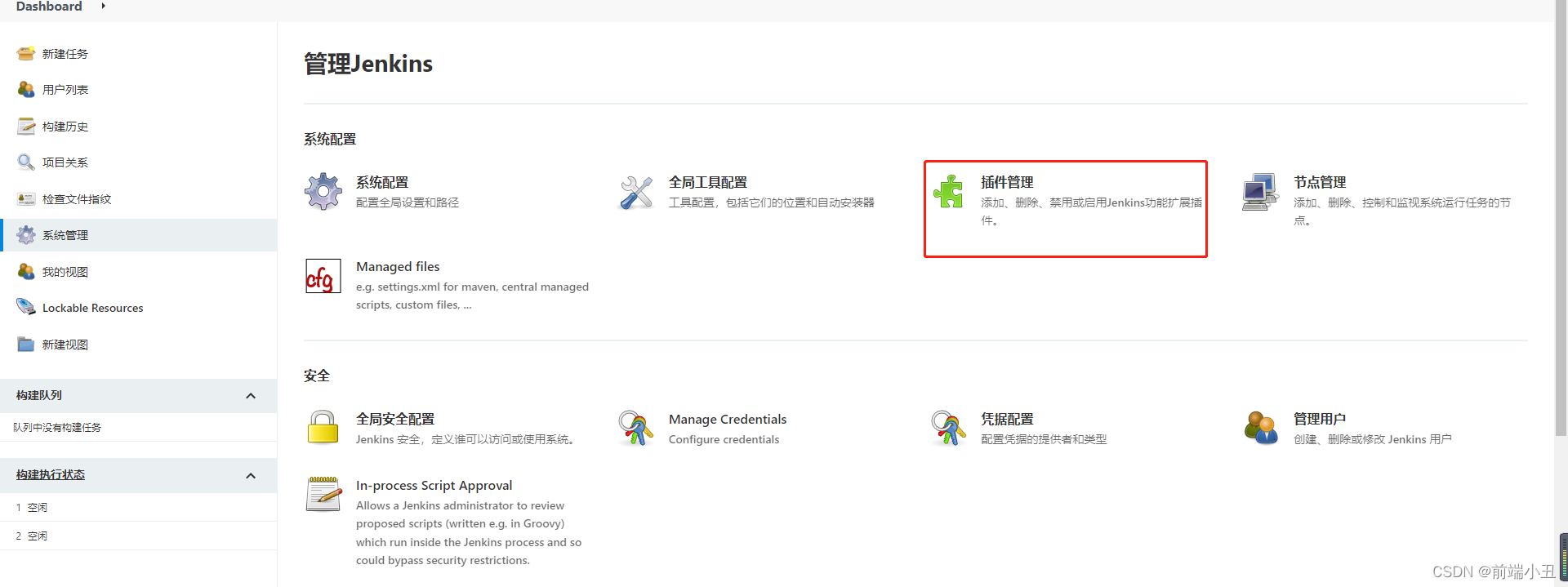Click the 用户列表 people icon

[26, 90]
